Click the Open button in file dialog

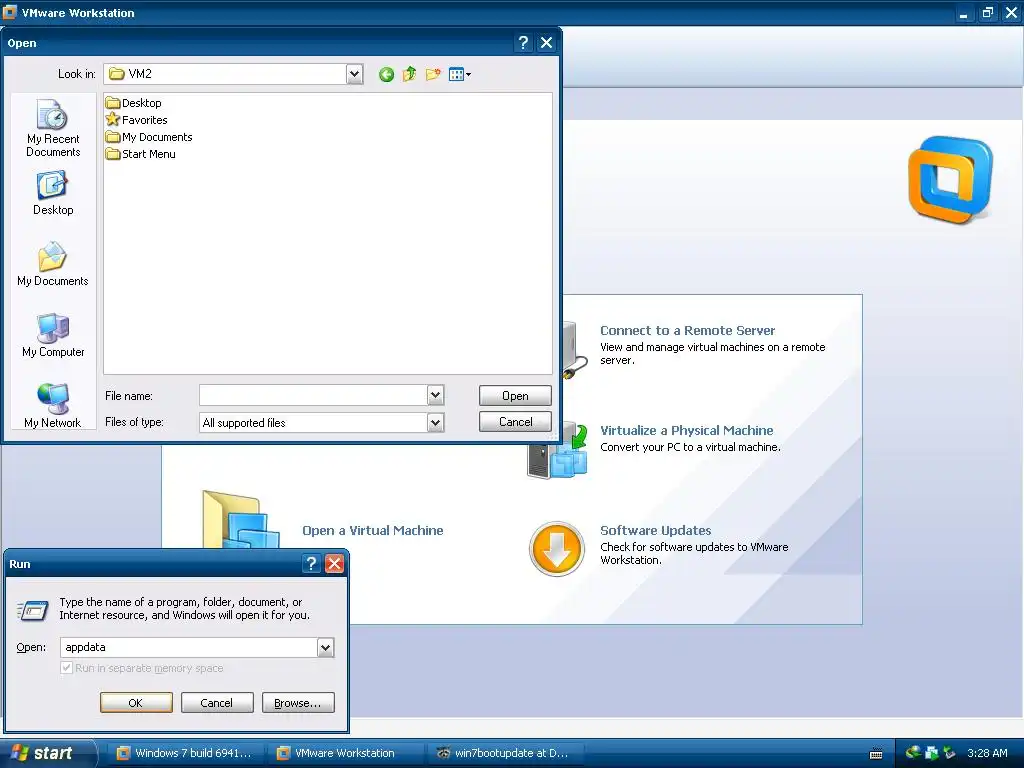515,396
